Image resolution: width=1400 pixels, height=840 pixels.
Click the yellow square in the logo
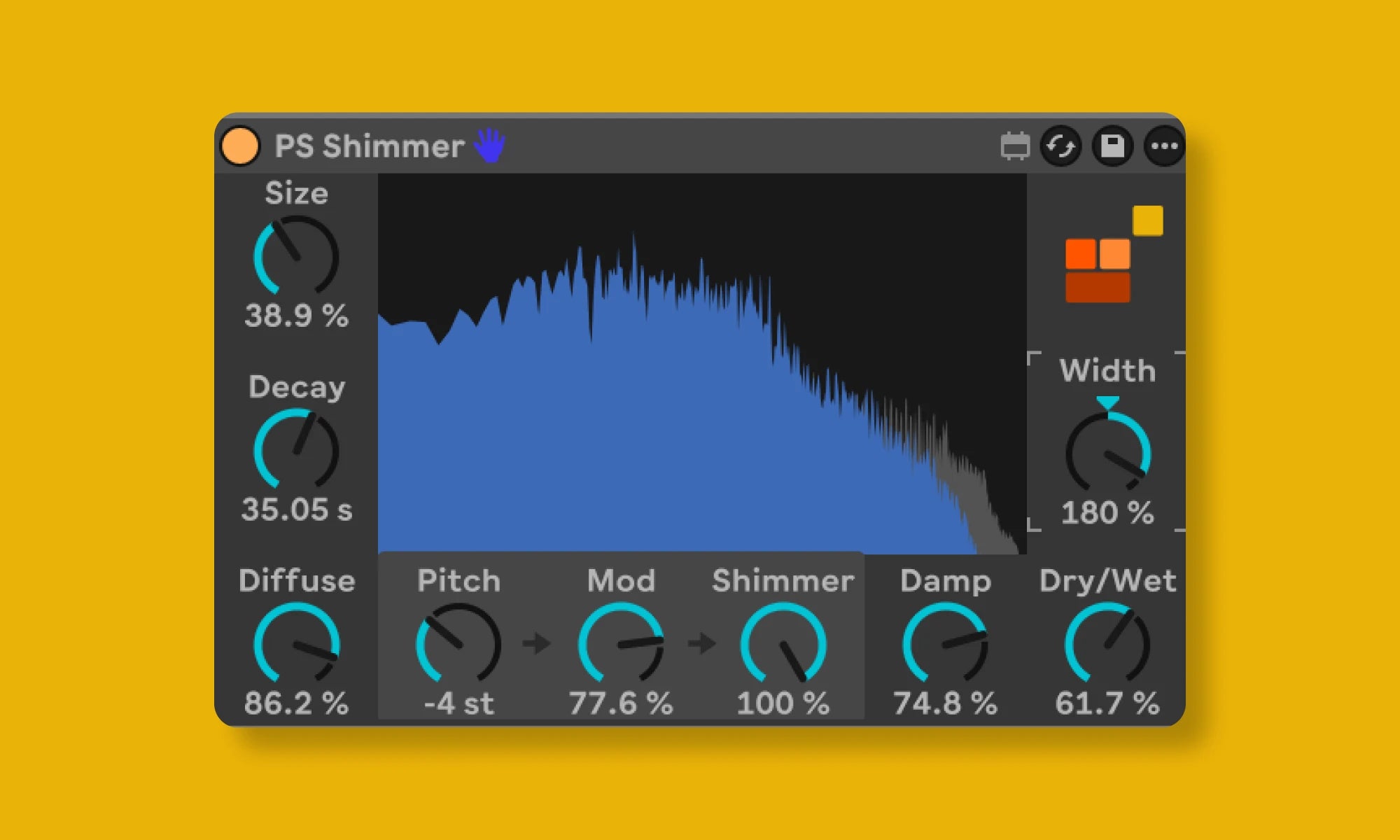pyautogui.click(x=1147, y=220)
